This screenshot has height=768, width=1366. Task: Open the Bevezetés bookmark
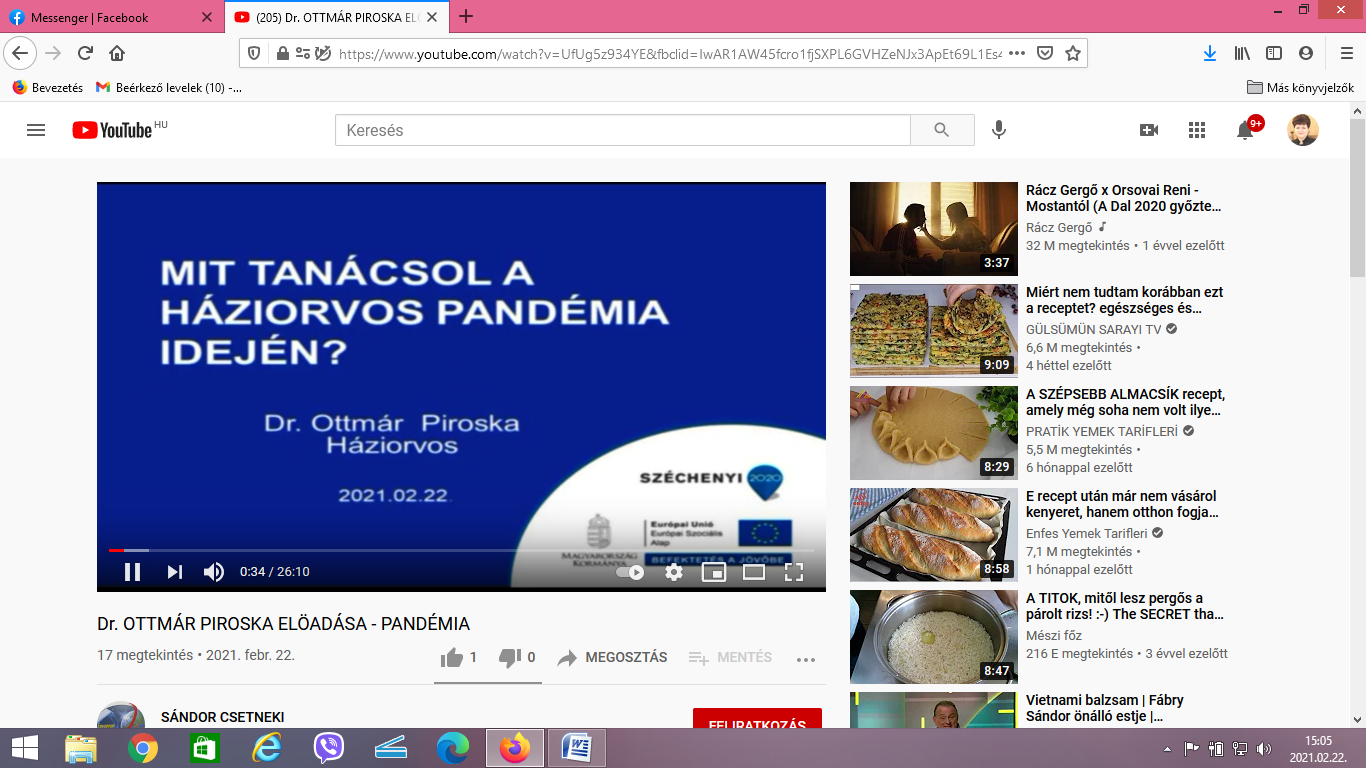coord(48,88)
